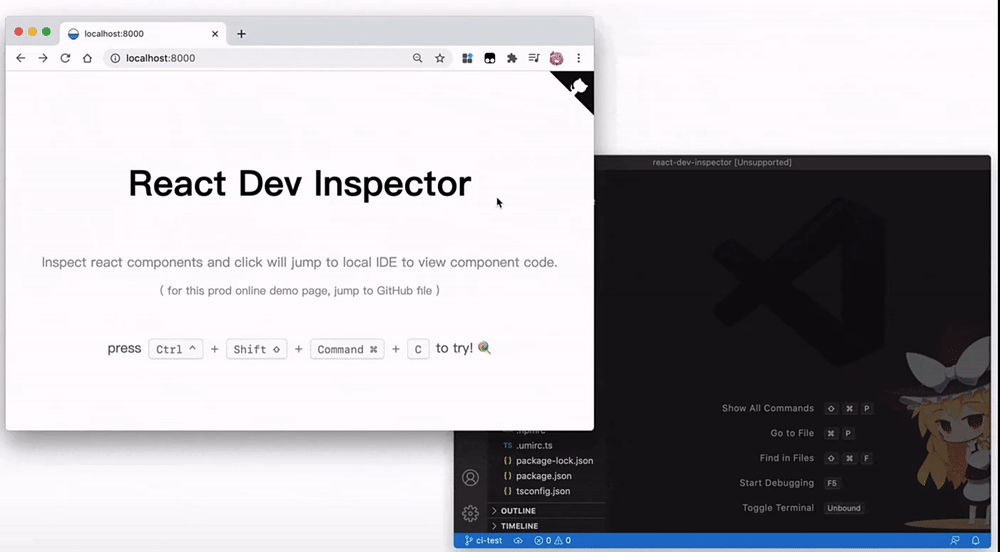Open Manage gear icon in VS Code
This screenshot has width=1000, height=552.
click(x=471, y=513)
